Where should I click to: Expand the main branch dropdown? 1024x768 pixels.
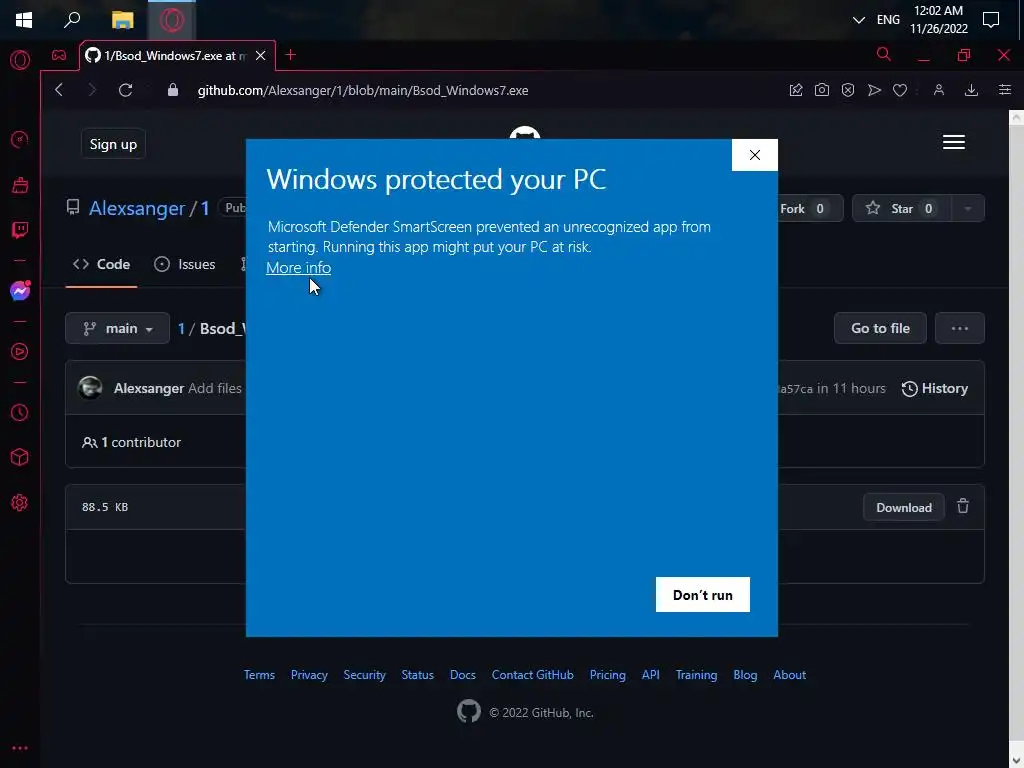point(118,328)
